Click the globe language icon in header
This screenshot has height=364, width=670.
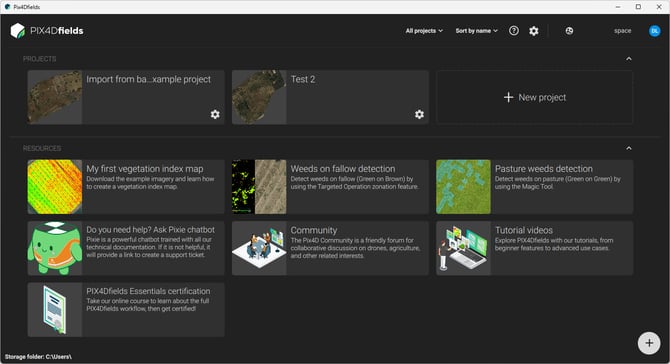click(569, 31)
